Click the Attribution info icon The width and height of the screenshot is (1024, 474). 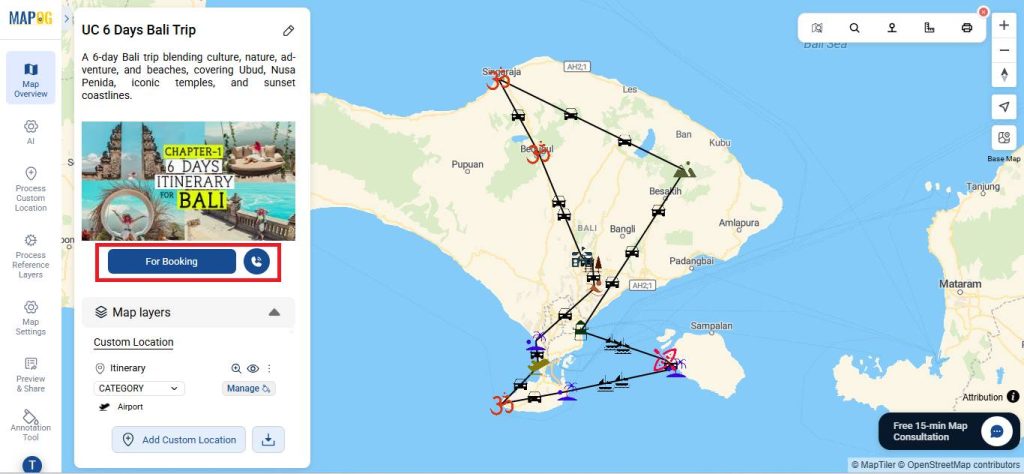1013,396
